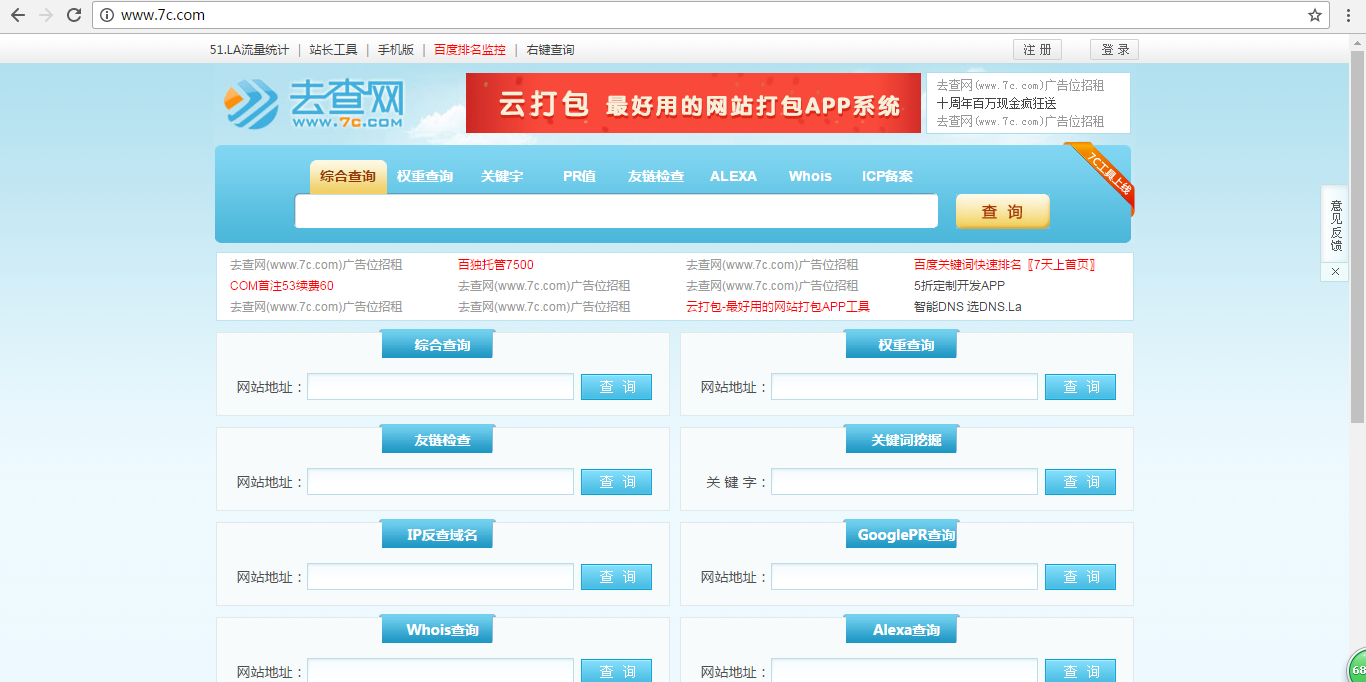Click the browser forward arrow
Screen dimensions: 1366x682
click(x=45, y=15)
